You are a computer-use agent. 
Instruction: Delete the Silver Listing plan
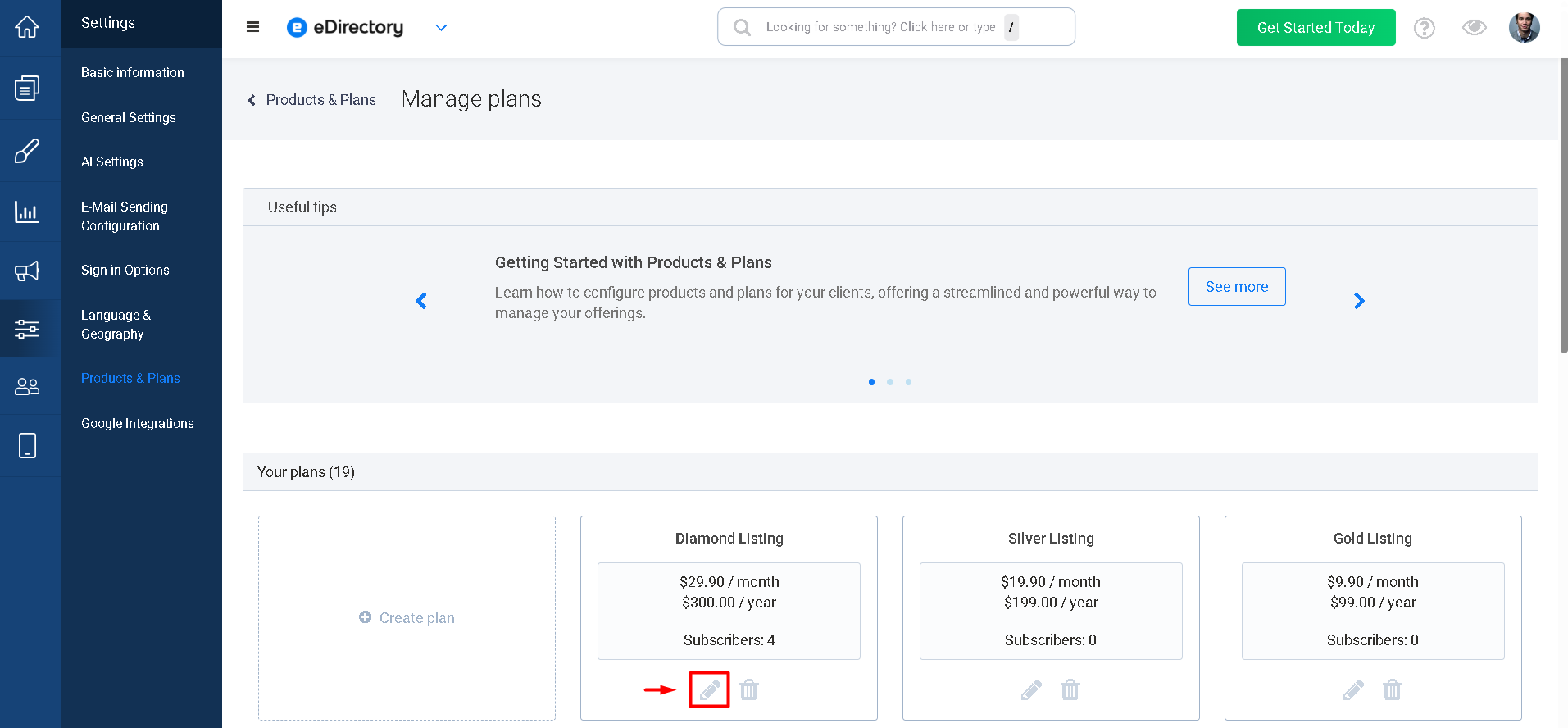tap(1070, 690)
